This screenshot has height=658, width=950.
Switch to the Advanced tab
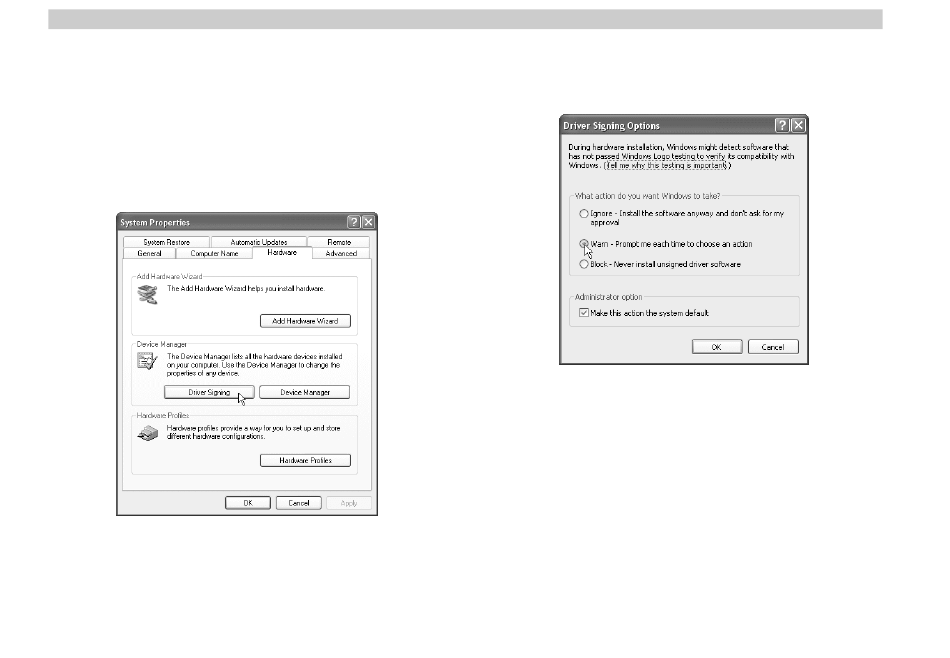(341, 253)
